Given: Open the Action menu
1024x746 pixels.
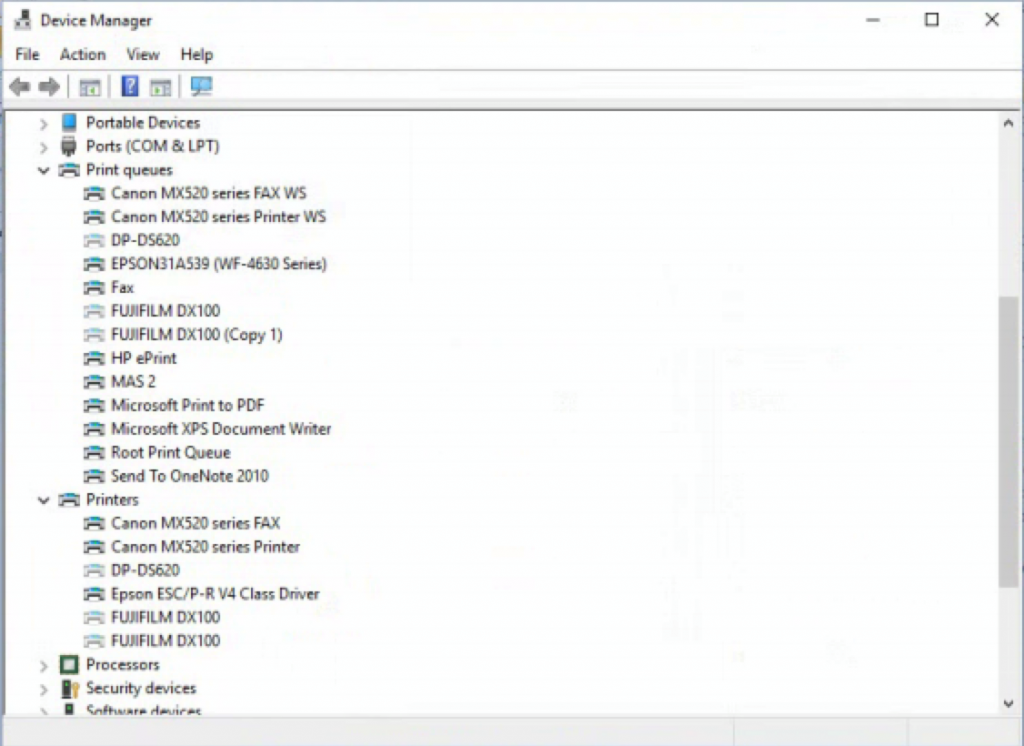Looking at the screenshot, I should click(x=83, y=54).
